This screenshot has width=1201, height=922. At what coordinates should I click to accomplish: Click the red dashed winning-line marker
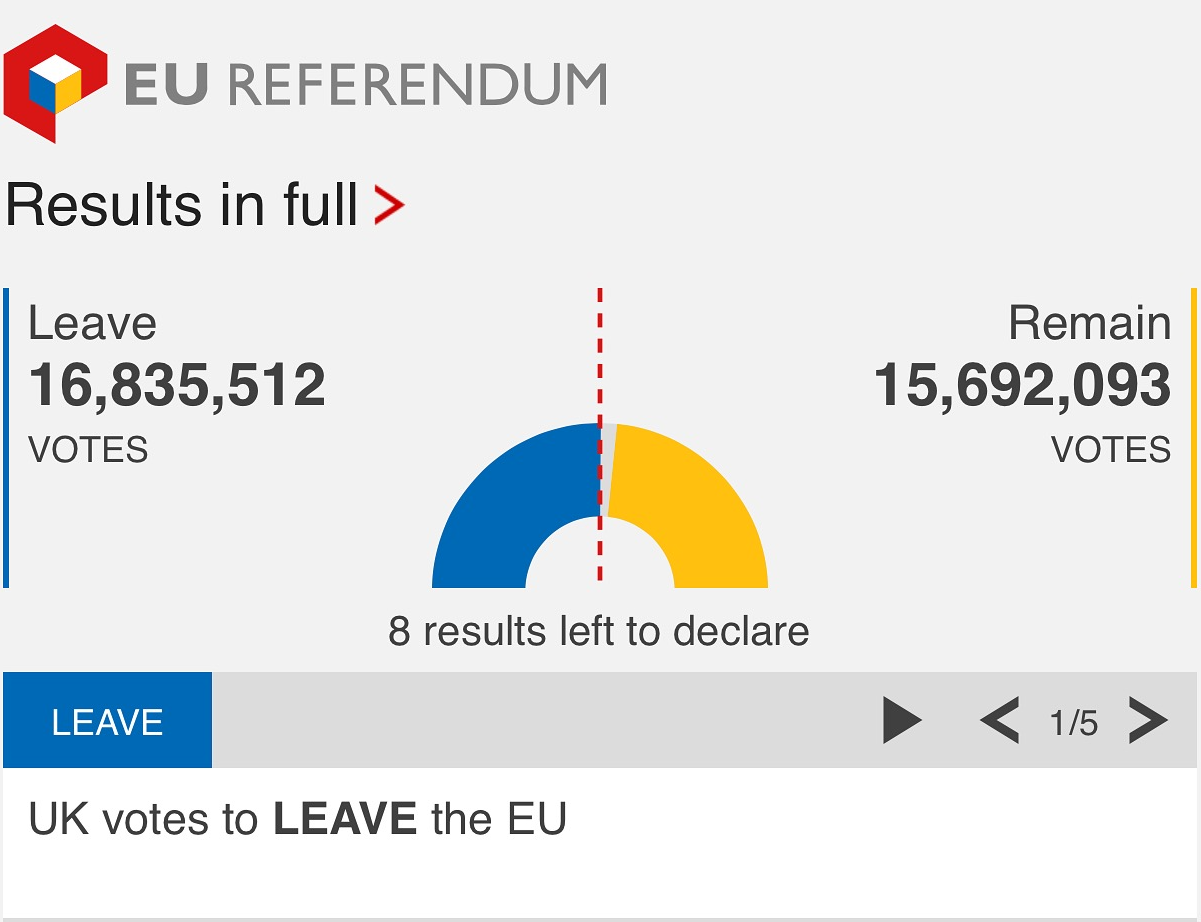(x=600, y=350)
